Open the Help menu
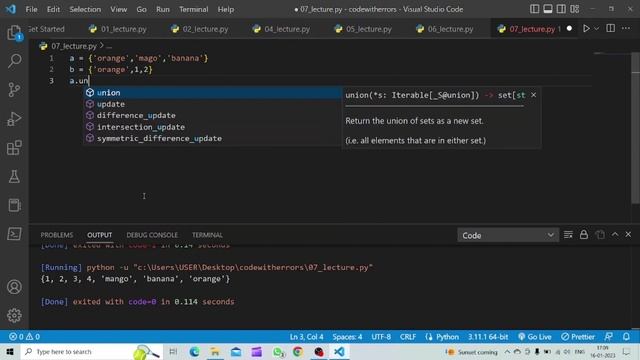640x360 pixels. pyautogui.click(x=225, y=9)
